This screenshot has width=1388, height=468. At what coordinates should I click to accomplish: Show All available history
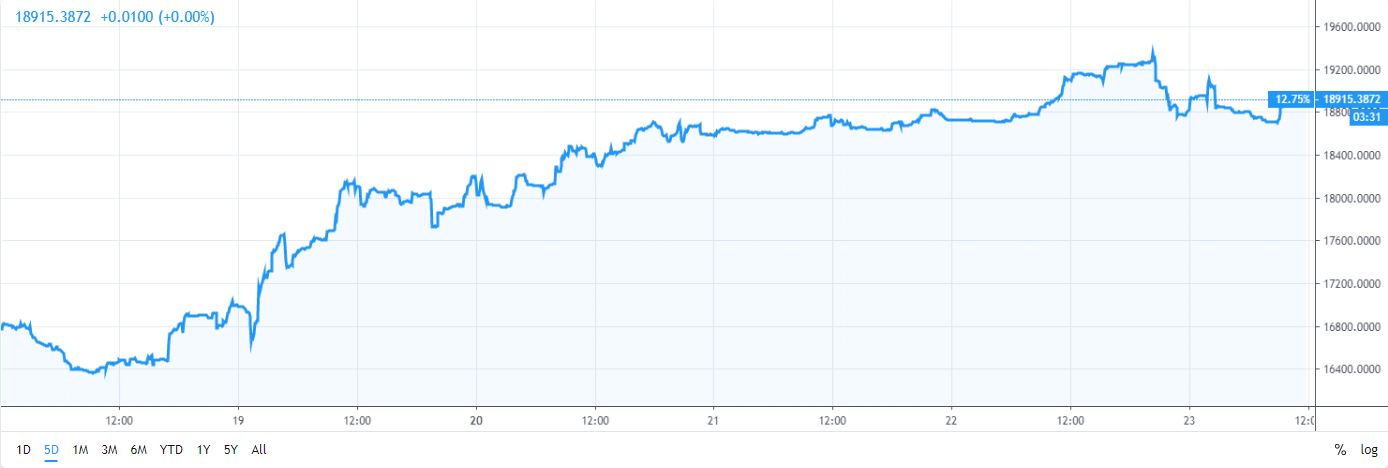pyautogui.click(x=259, y=450)
